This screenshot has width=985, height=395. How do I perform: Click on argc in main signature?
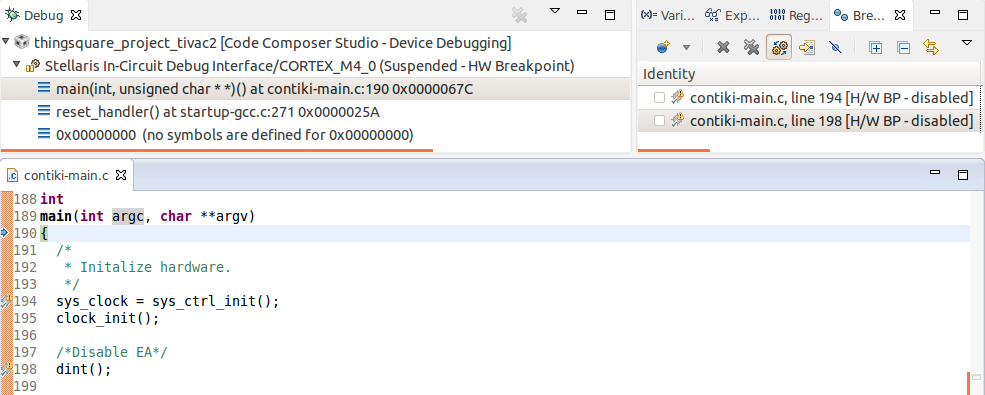(128, 217)
